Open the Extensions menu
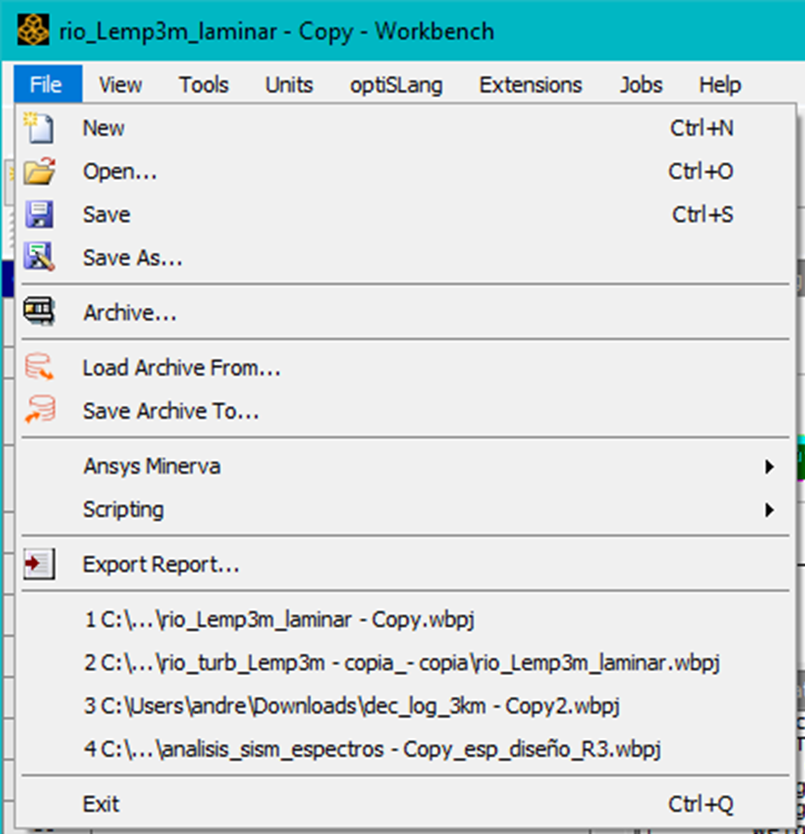 tap(530, 85)
